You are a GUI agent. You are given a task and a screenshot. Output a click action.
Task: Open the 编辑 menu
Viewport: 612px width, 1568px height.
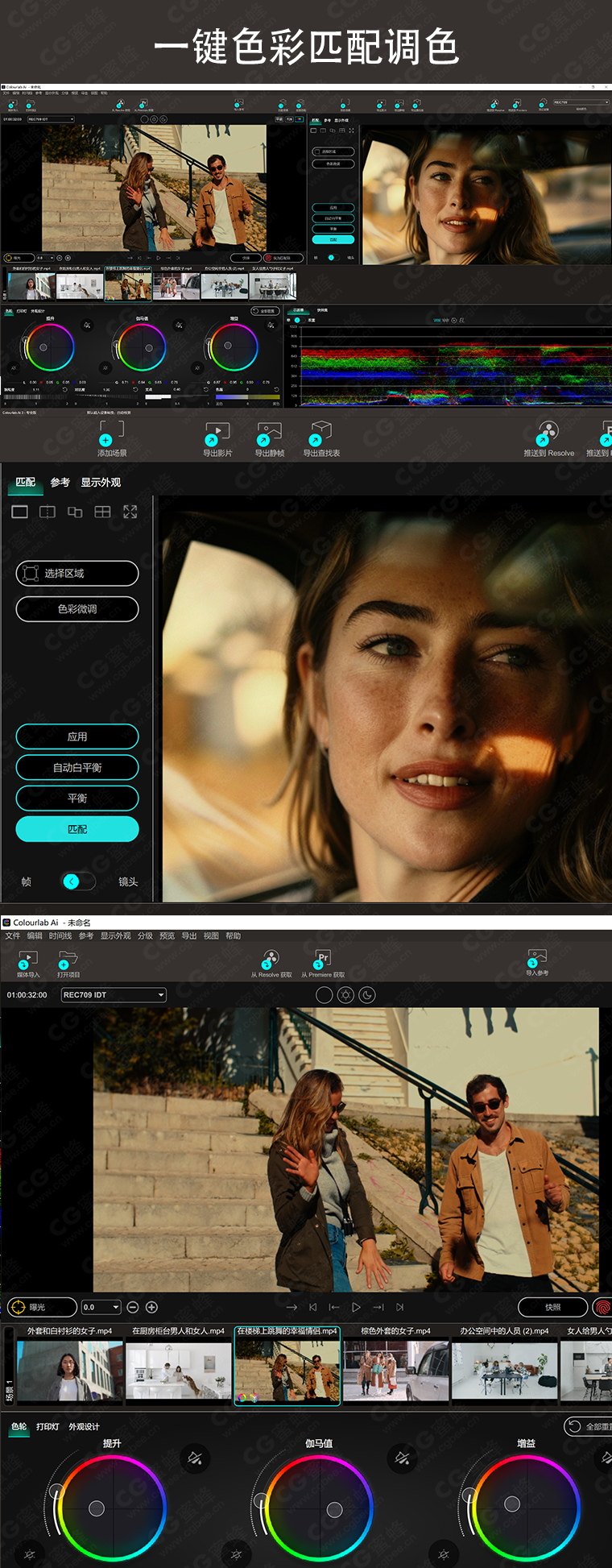coord(35,935)
